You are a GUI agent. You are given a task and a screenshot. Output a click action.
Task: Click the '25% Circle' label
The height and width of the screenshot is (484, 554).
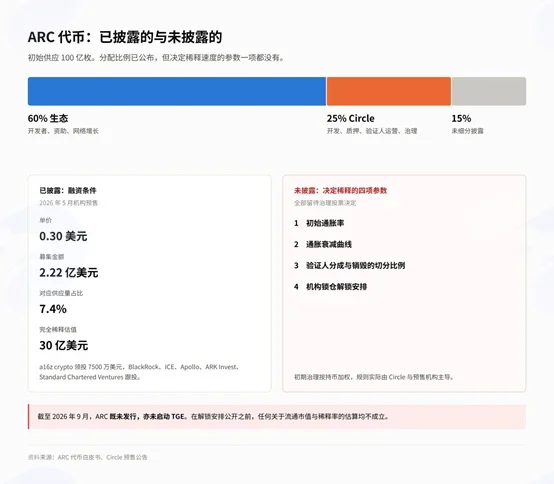coord(350,118)
